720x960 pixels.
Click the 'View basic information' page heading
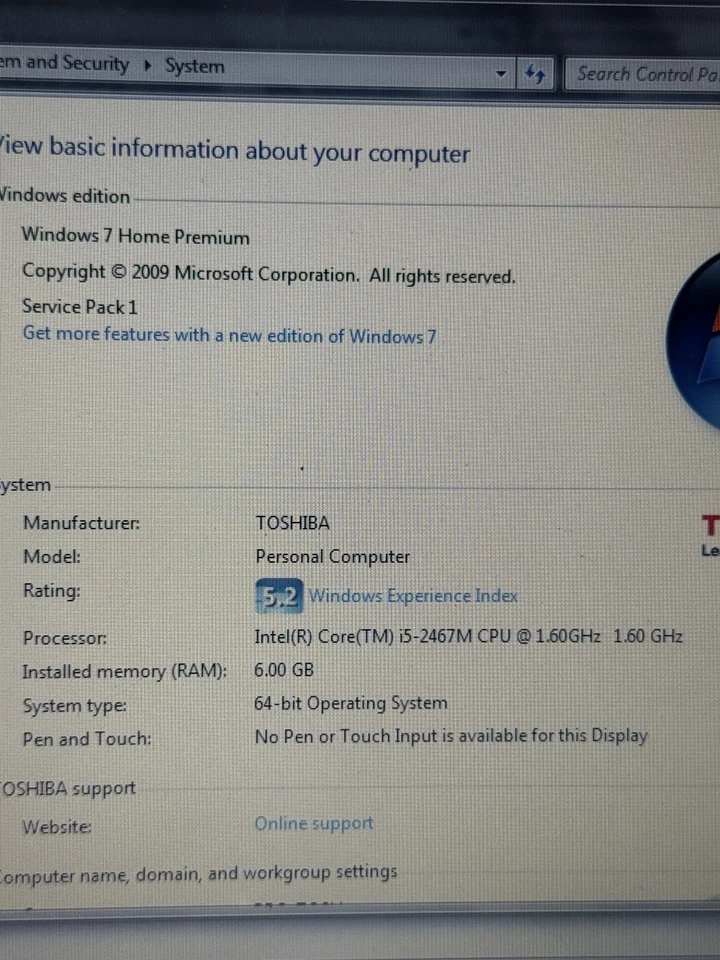234,150
